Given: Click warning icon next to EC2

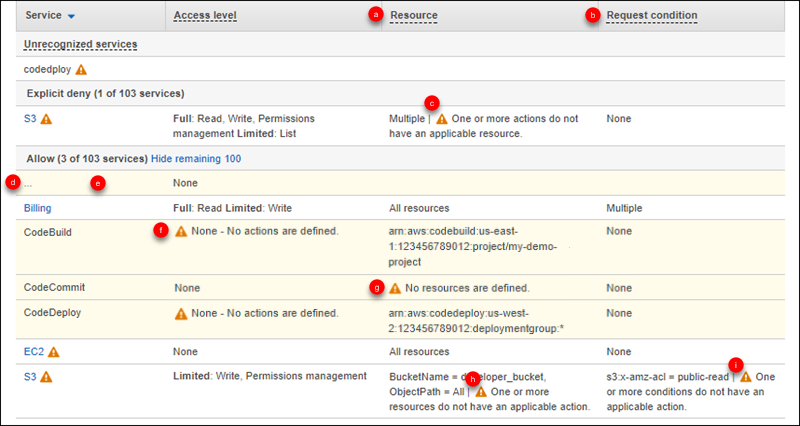Looking at the screenshot, I should 53,352.
